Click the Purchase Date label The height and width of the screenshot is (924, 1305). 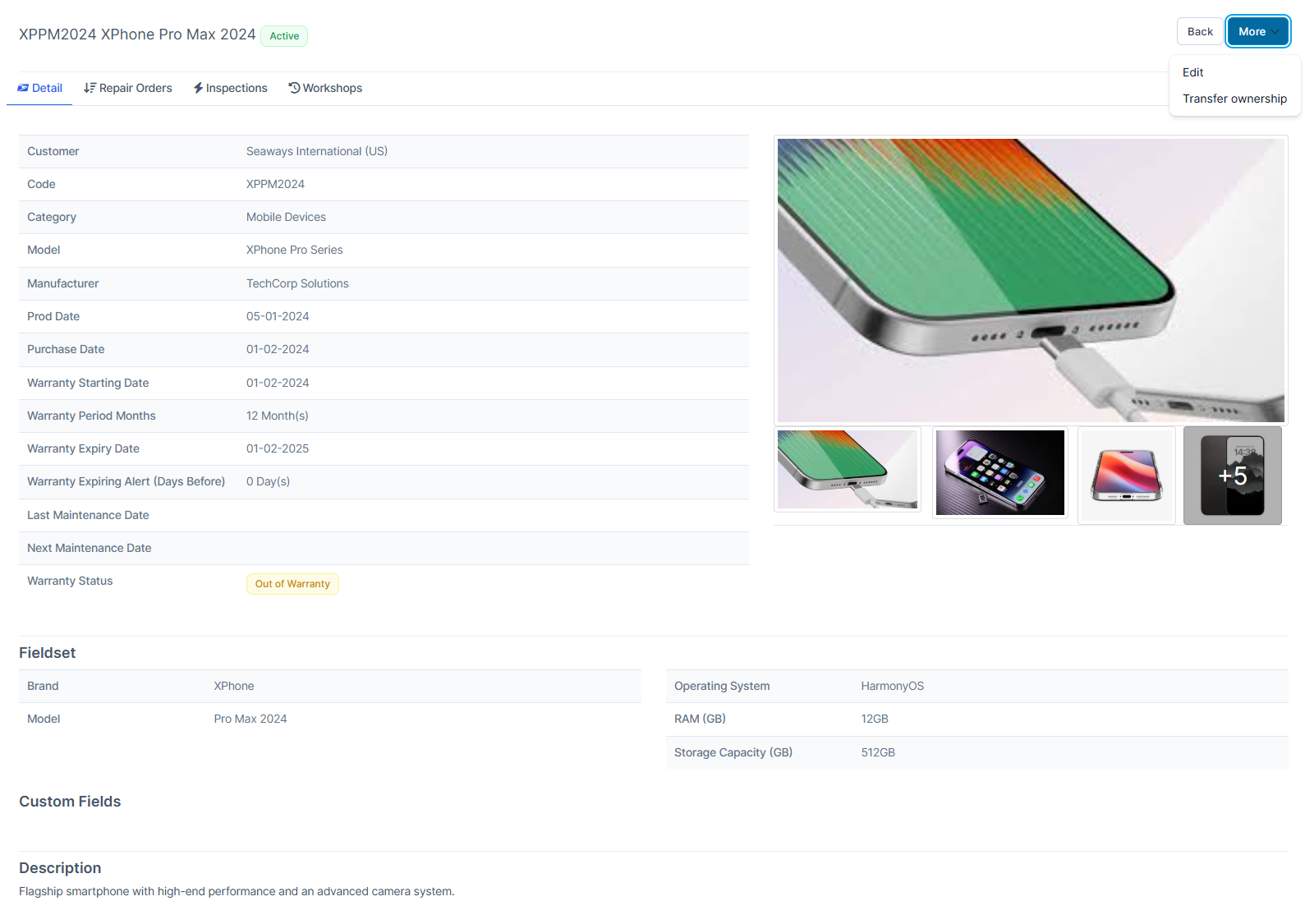pos(66,349)
